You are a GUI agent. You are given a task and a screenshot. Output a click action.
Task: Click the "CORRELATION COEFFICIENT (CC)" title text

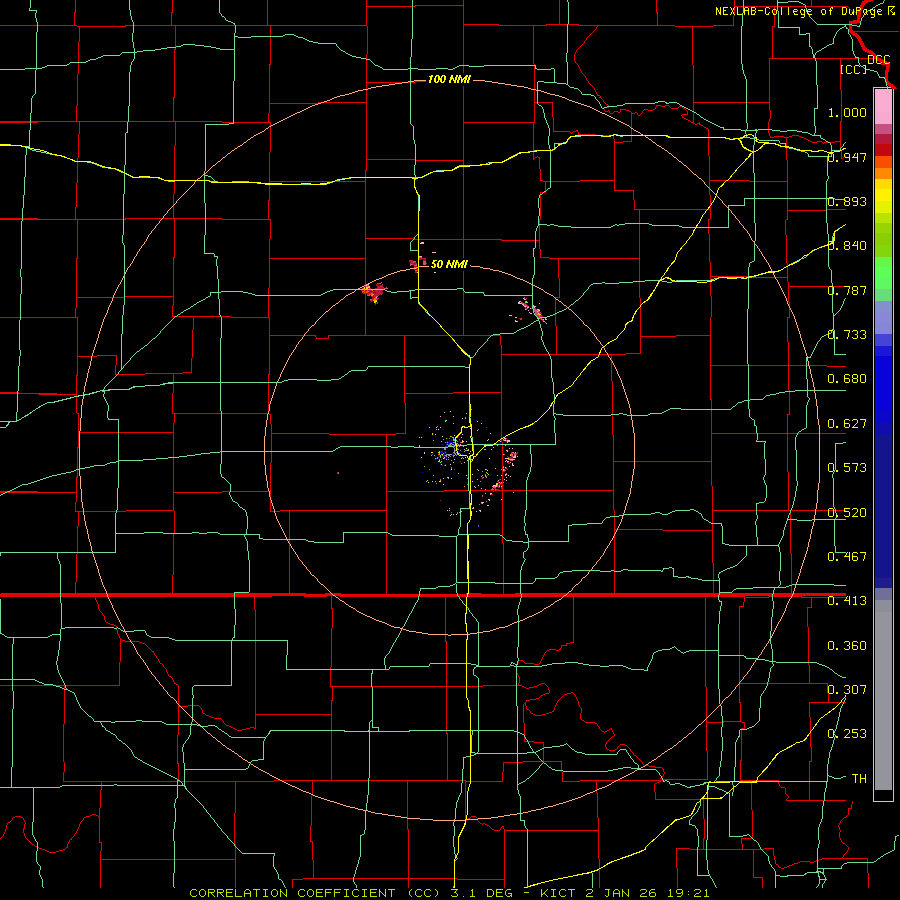click(316, 893)
